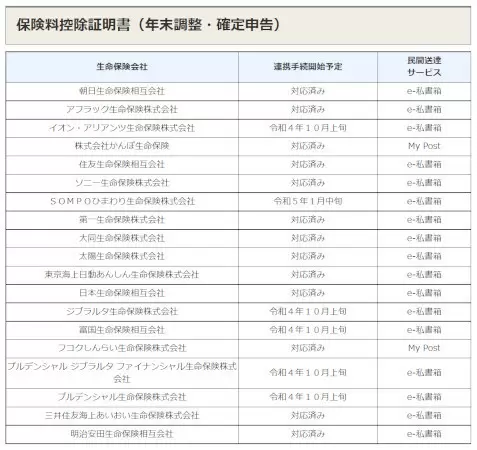This screenshot has height=450, width=477.
Task: Select the 第一生命保険株式会社 cell
Action: click(x=122, y=220)
